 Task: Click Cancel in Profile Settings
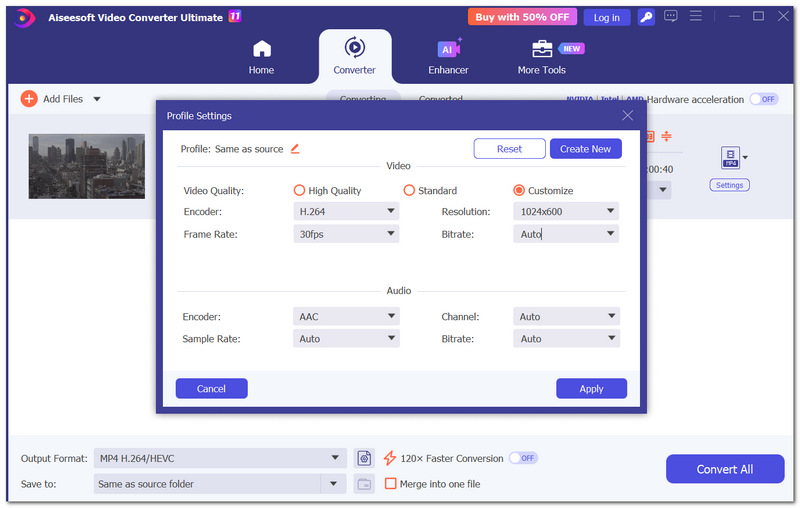pos(211,389)
